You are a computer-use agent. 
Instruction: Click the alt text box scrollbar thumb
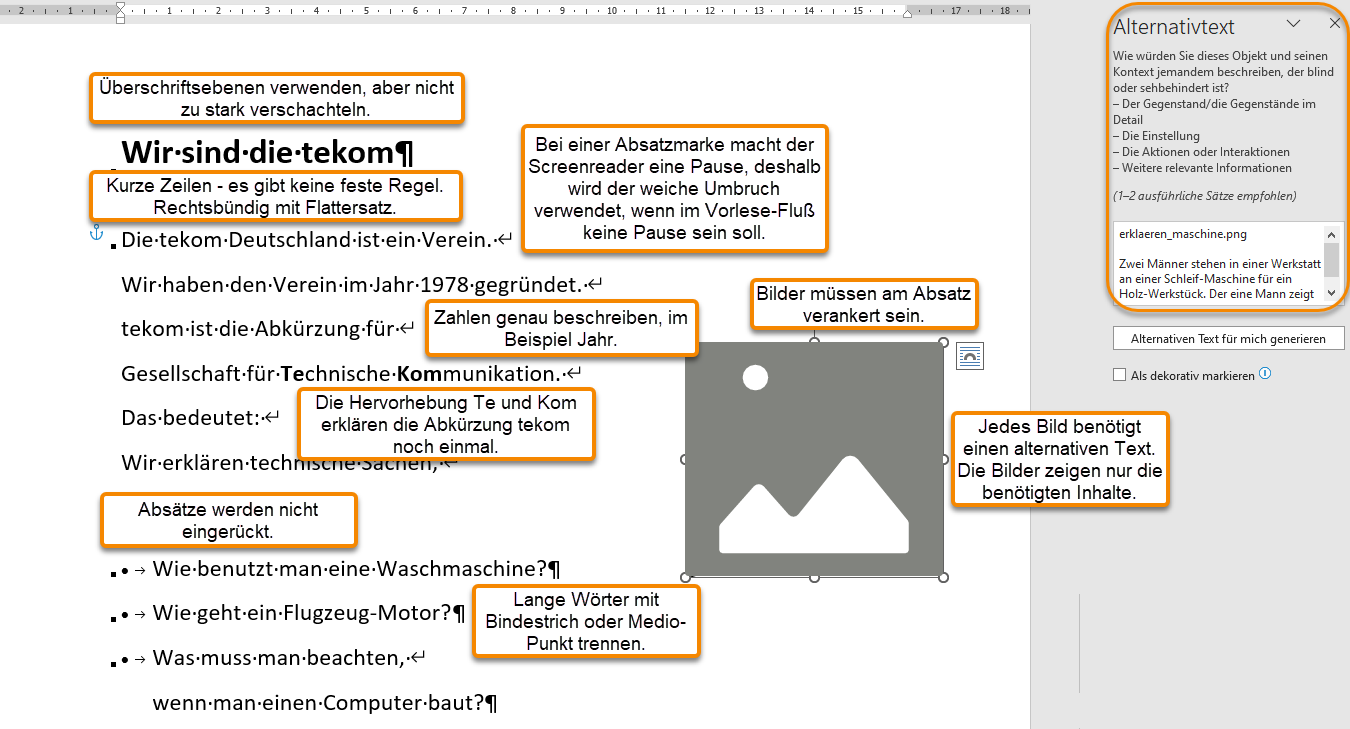[x=1330, y=258]
